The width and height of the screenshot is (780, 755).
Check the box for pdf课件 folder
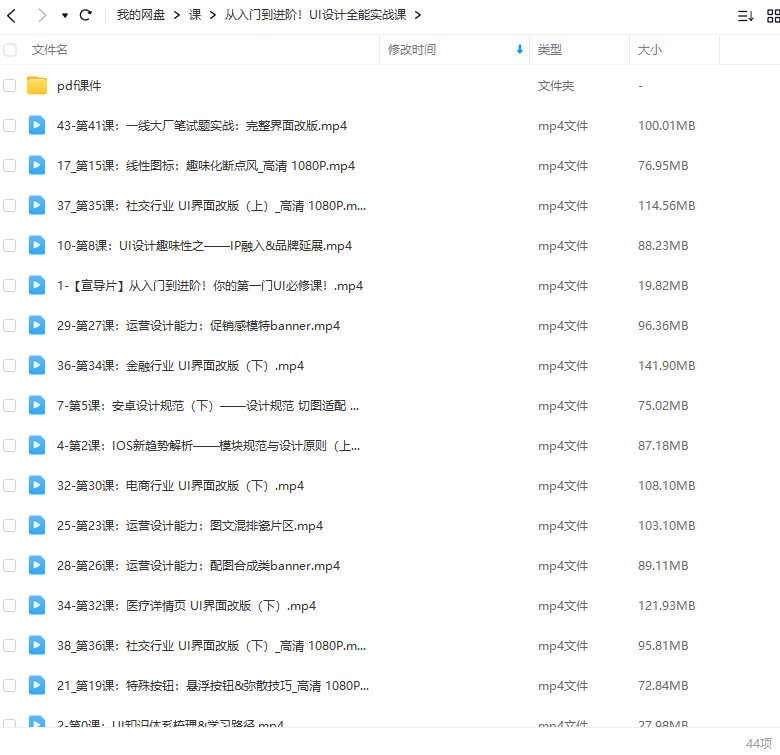[x=10, y=86]
